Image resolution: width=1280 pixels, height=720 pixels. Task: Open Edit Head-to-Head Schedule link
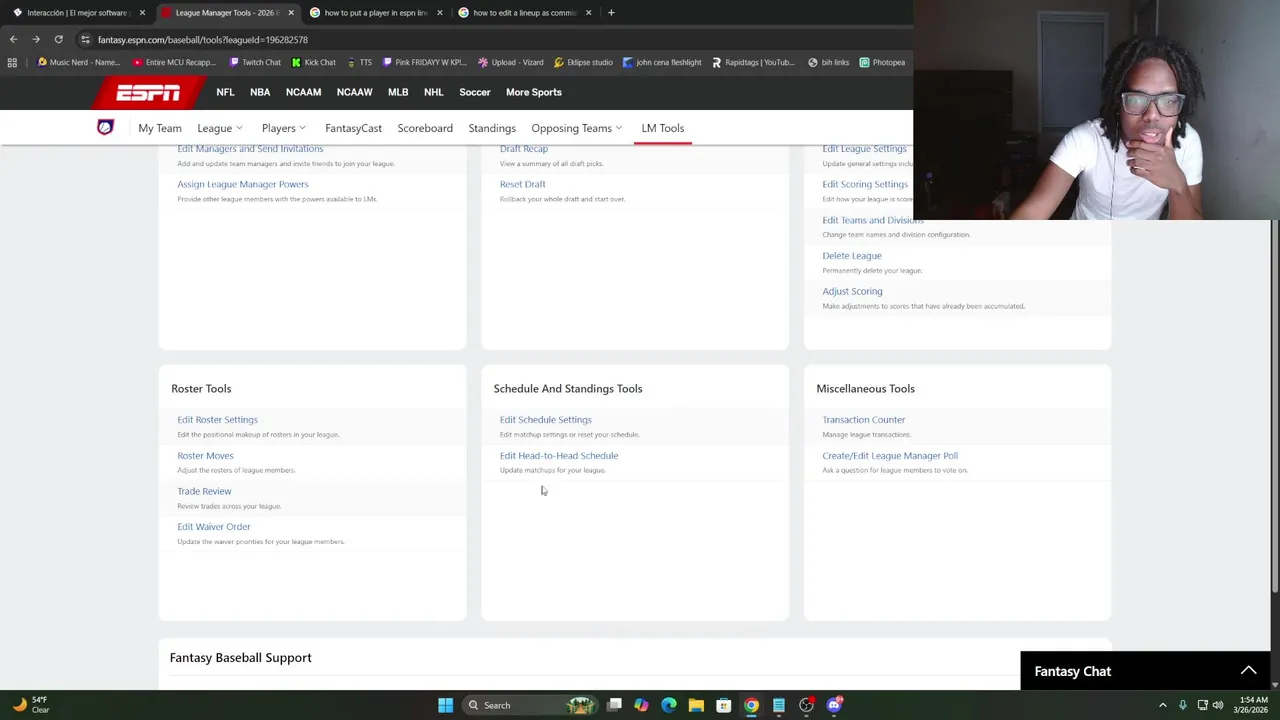(559, 455)
